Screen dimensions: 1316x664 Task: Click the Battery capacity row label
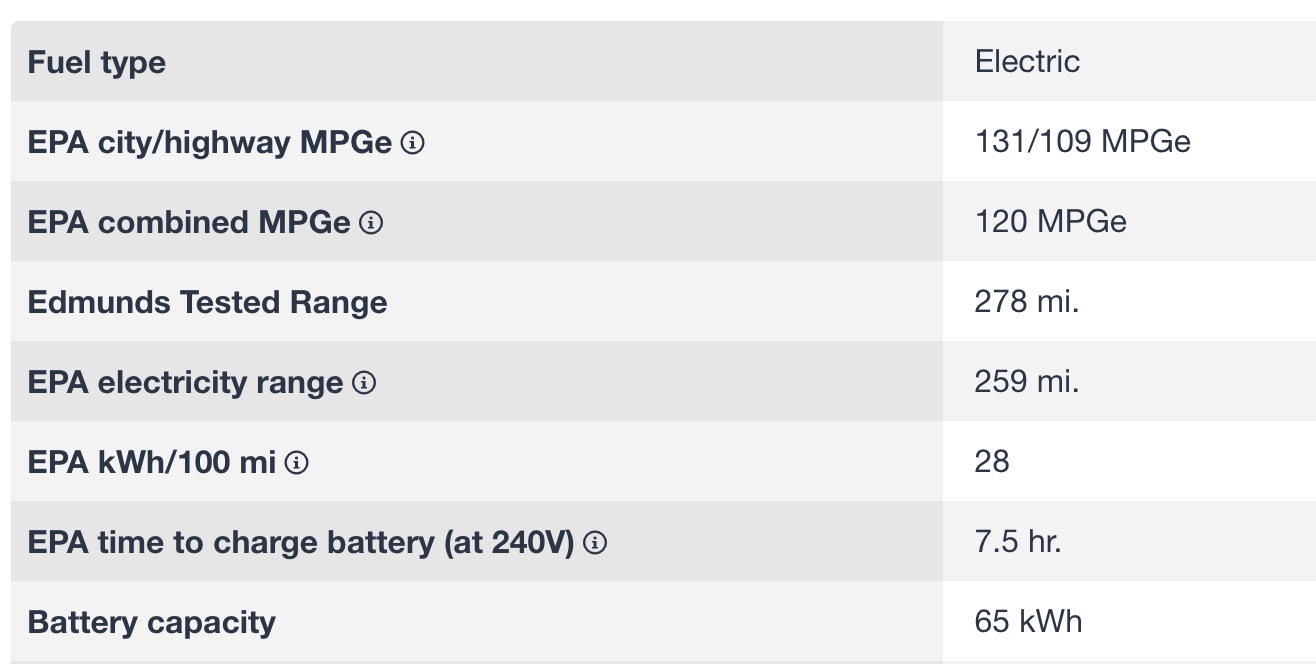pos(152,622)
